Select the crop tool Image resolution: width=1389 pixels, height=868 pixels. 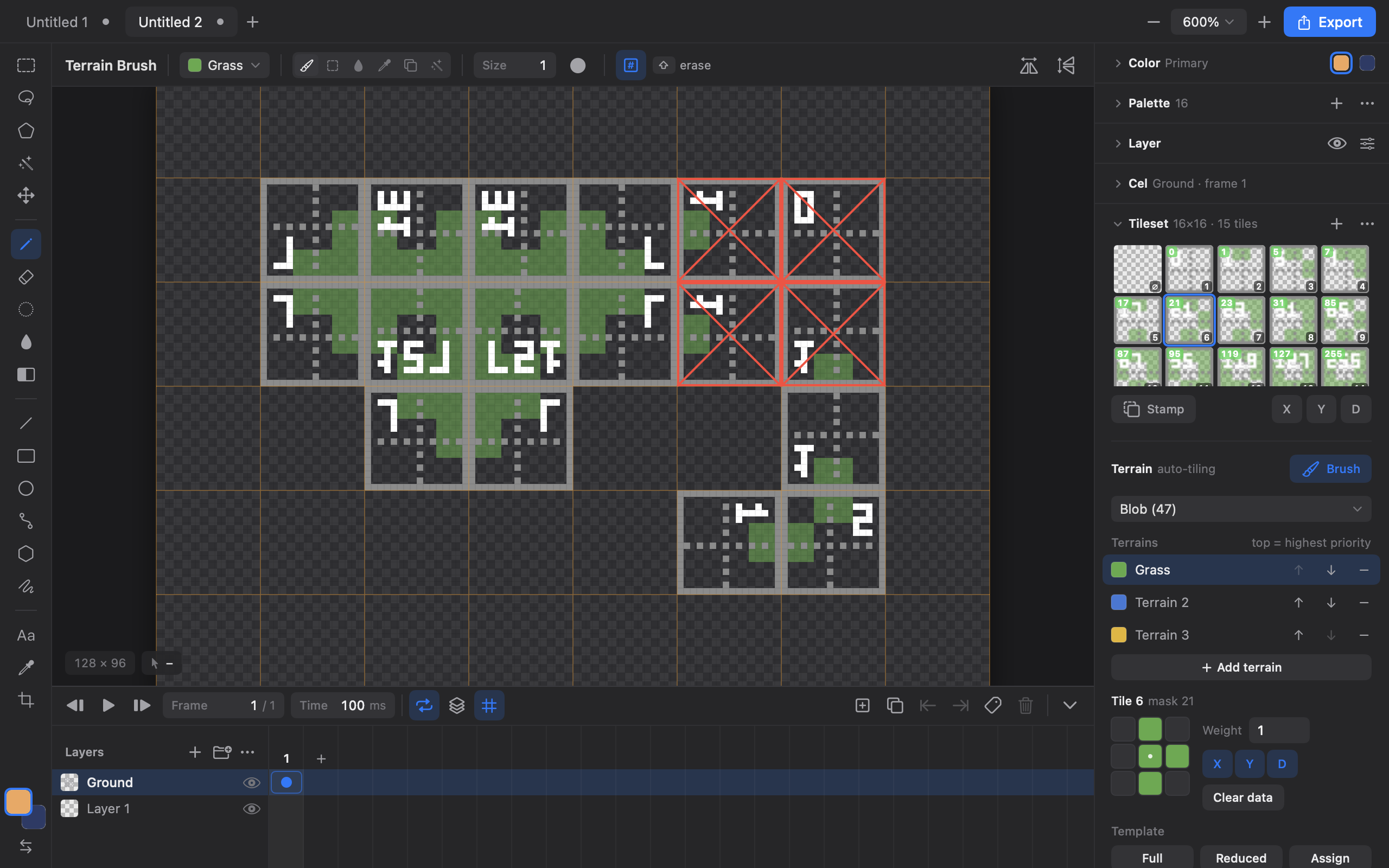pyautogui.click(x=26, y=700)
